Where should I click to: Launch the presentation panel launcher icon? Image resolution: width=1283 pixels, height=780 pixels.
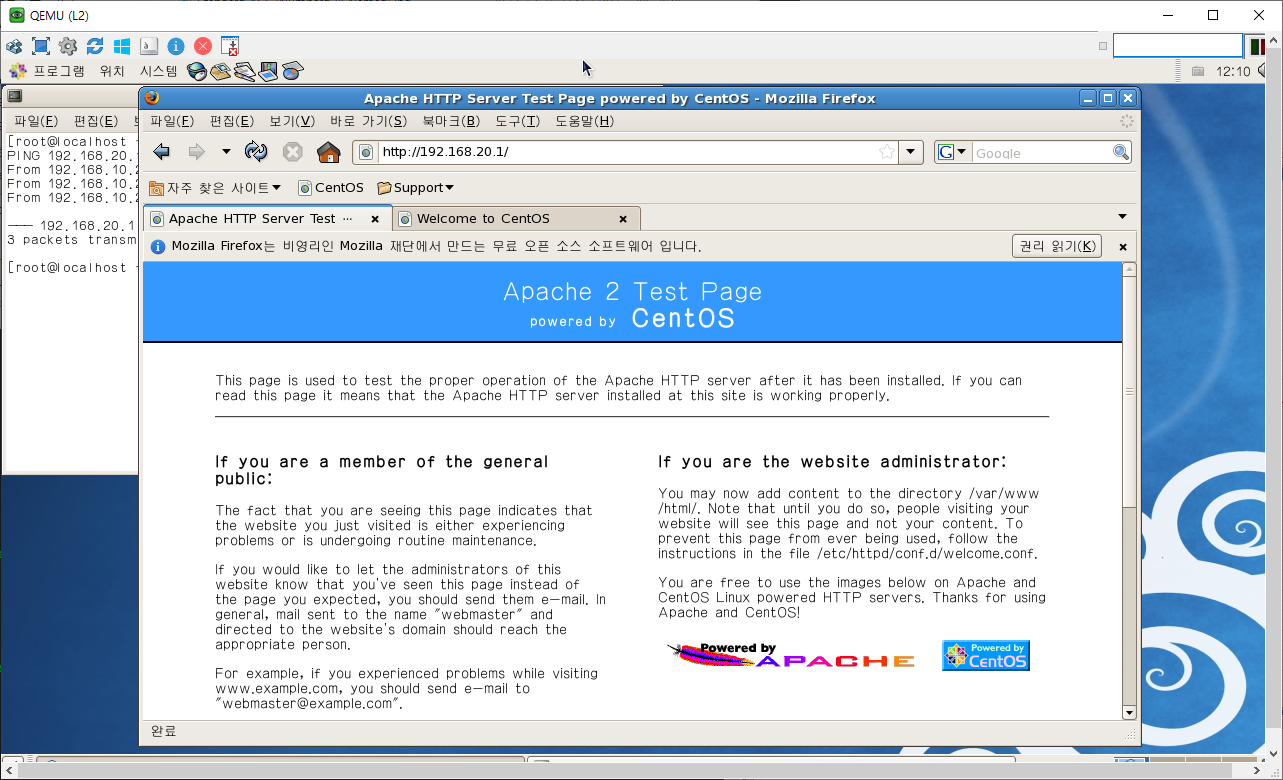pos(268,71)
